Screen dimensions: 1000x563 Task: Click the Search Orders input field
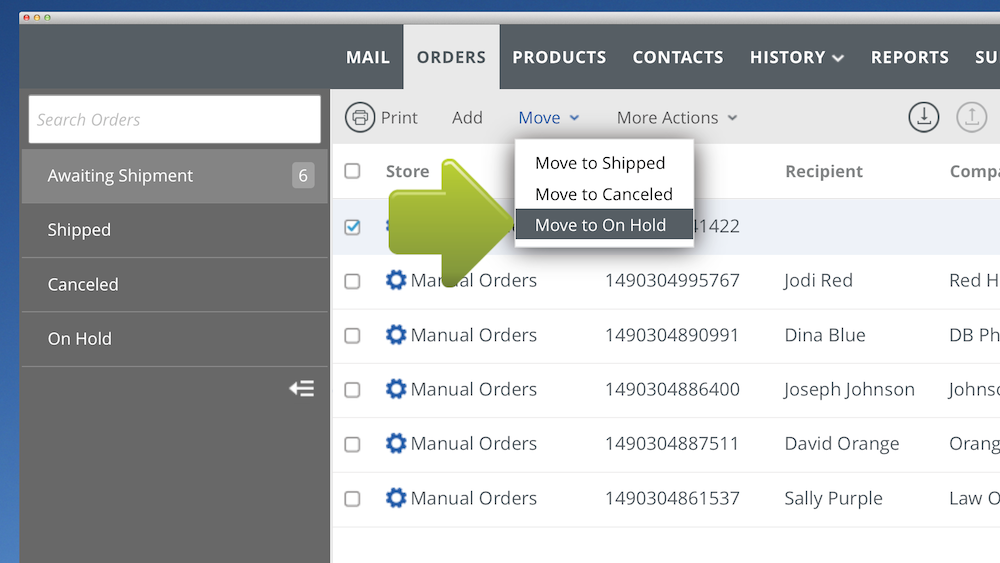pyautogui.click(x=175, y=119)
